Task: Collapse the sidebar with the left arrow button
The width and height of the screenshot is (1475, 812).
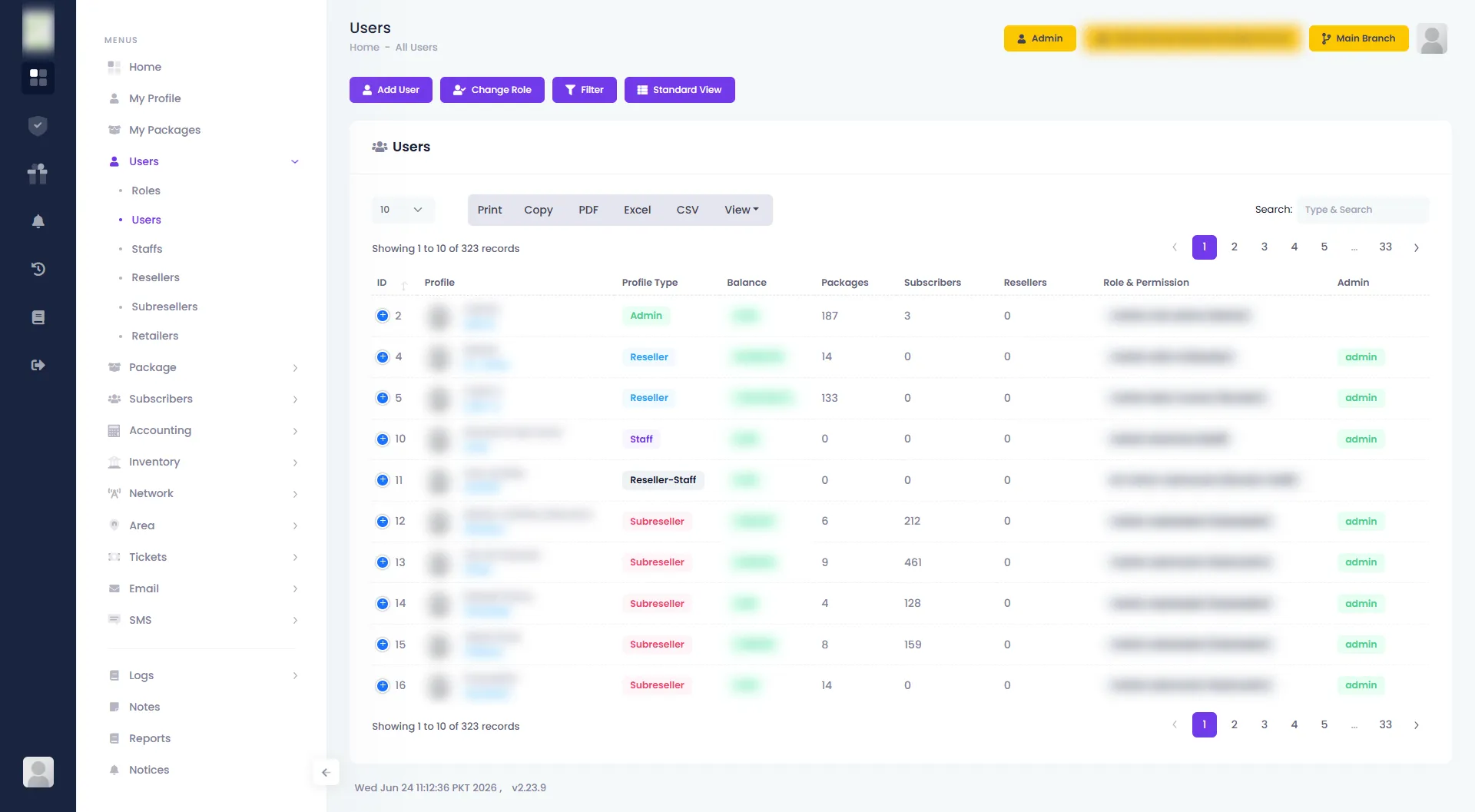Action: coord(326,772)
